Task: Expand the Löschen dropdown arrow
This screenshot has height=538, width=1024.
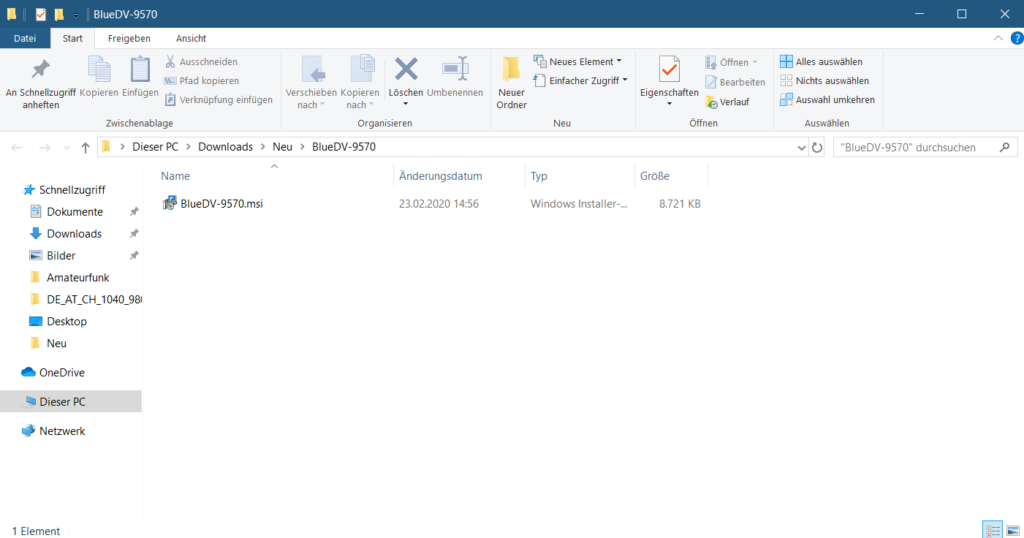Action: [x=406, y=104]
